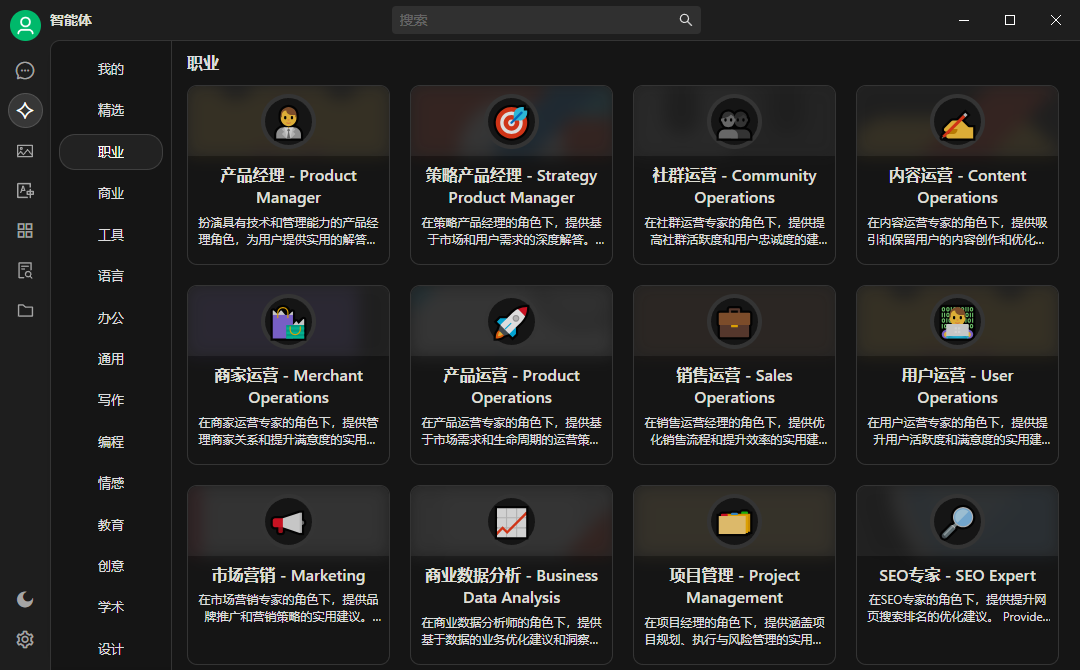Open the mini apps grid icon
Screen dimensions: 1080x670
(x=25, y=231)
